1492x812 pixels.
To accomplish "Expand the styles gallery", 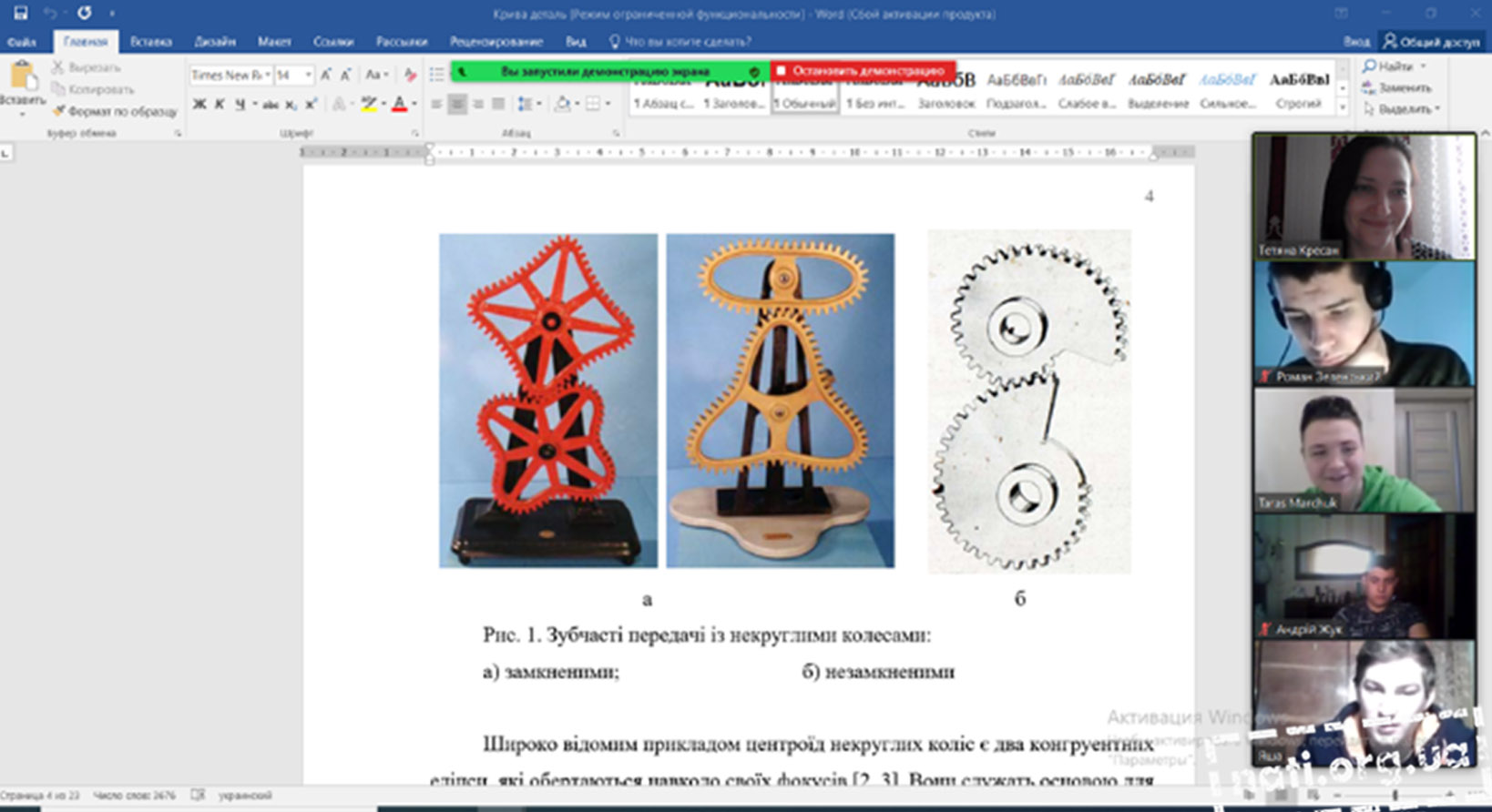I will click(1342, 107).
